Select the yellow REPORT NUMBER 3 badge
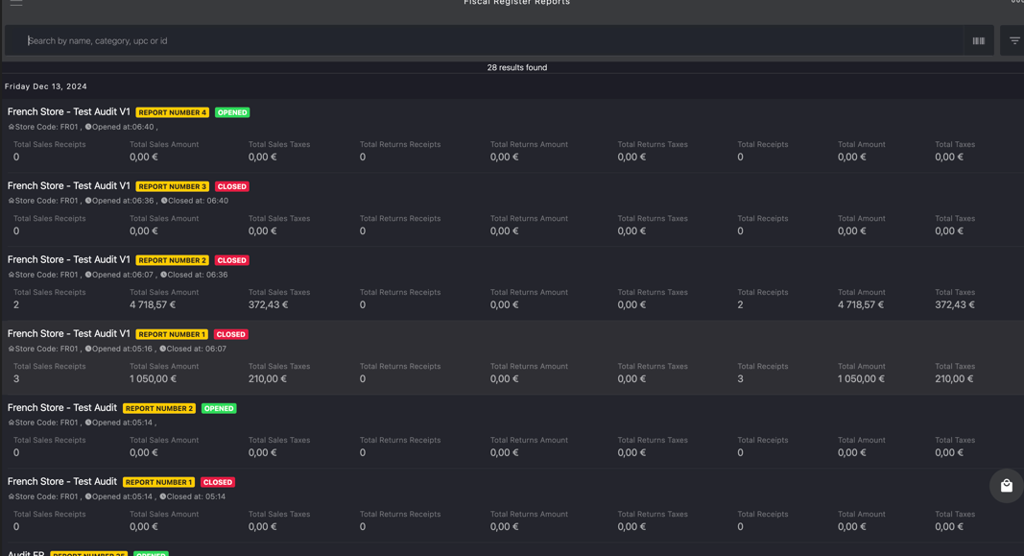The width and height of the screenshot is (1024, 556). (x=172, y=186)
